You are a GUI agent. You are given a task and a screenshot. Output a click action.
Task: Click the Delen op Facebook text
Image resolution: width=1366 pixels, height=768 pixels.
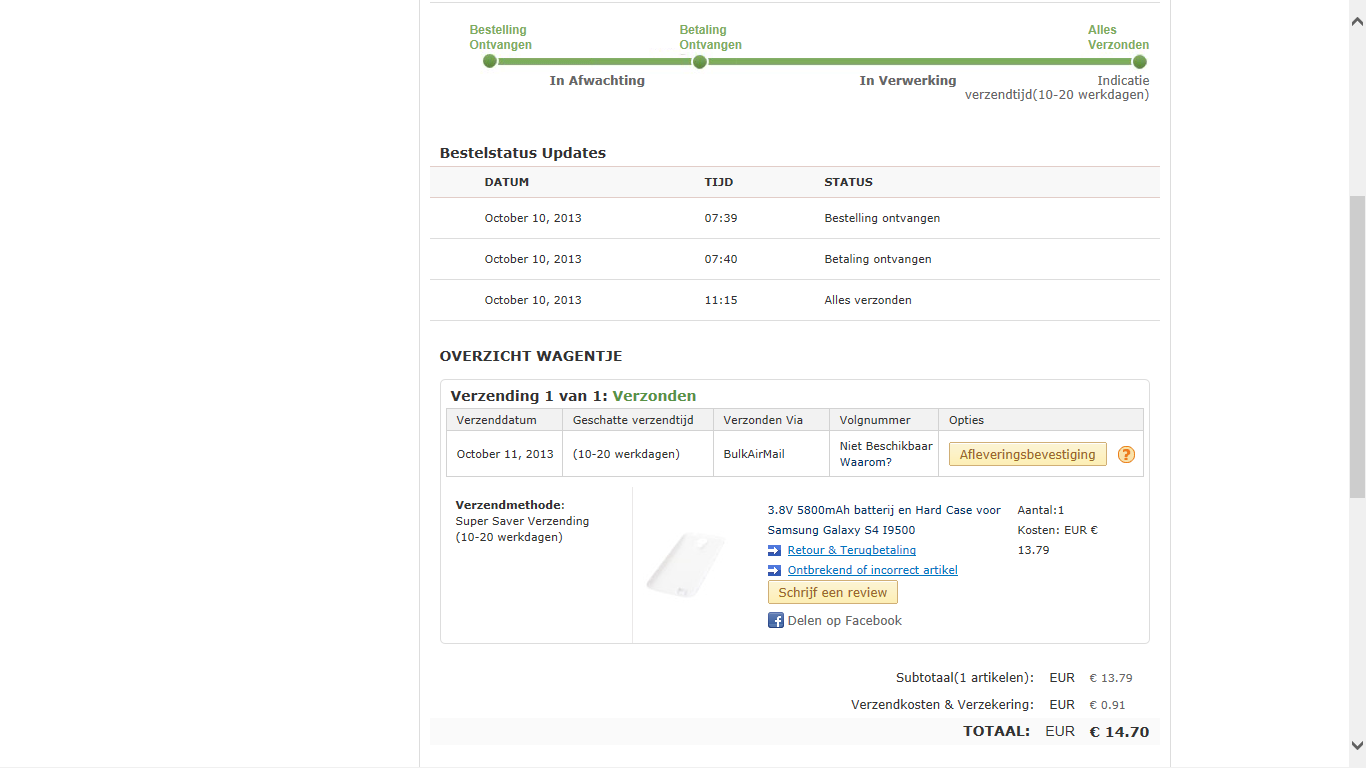tap(845, 620)
